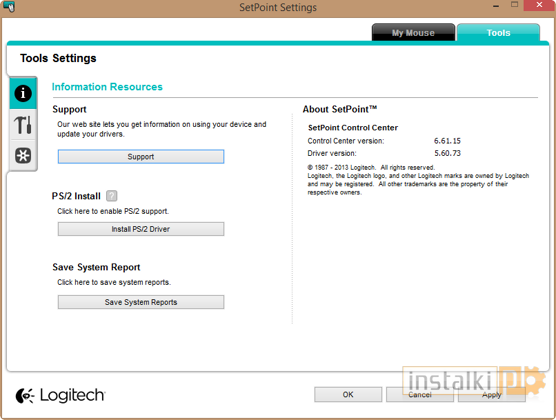Click Driver version value 5.60.73
Viewport: 556px width, 420px height.
point(447,153)
